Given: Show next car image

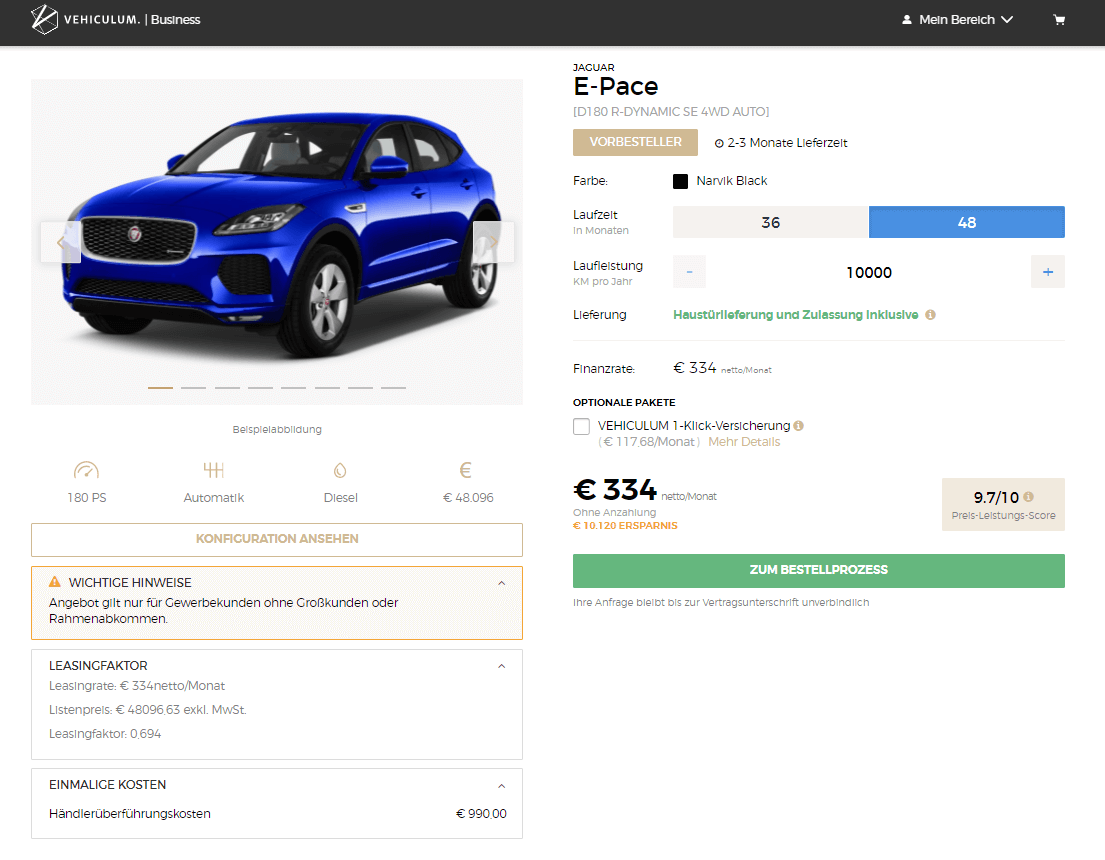Looking at the screenshot, I should 493,242.
